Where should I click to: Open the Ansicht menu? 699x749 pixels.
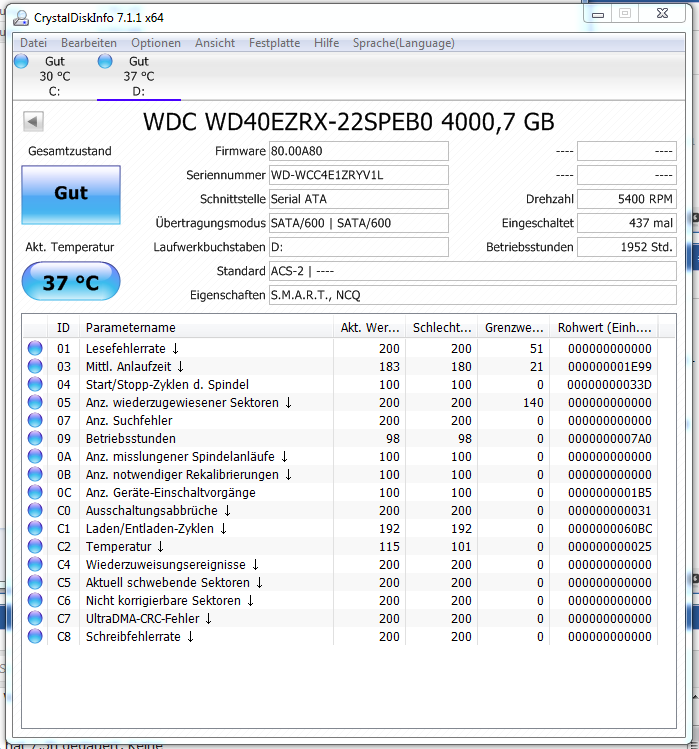[x=215, y=43]
